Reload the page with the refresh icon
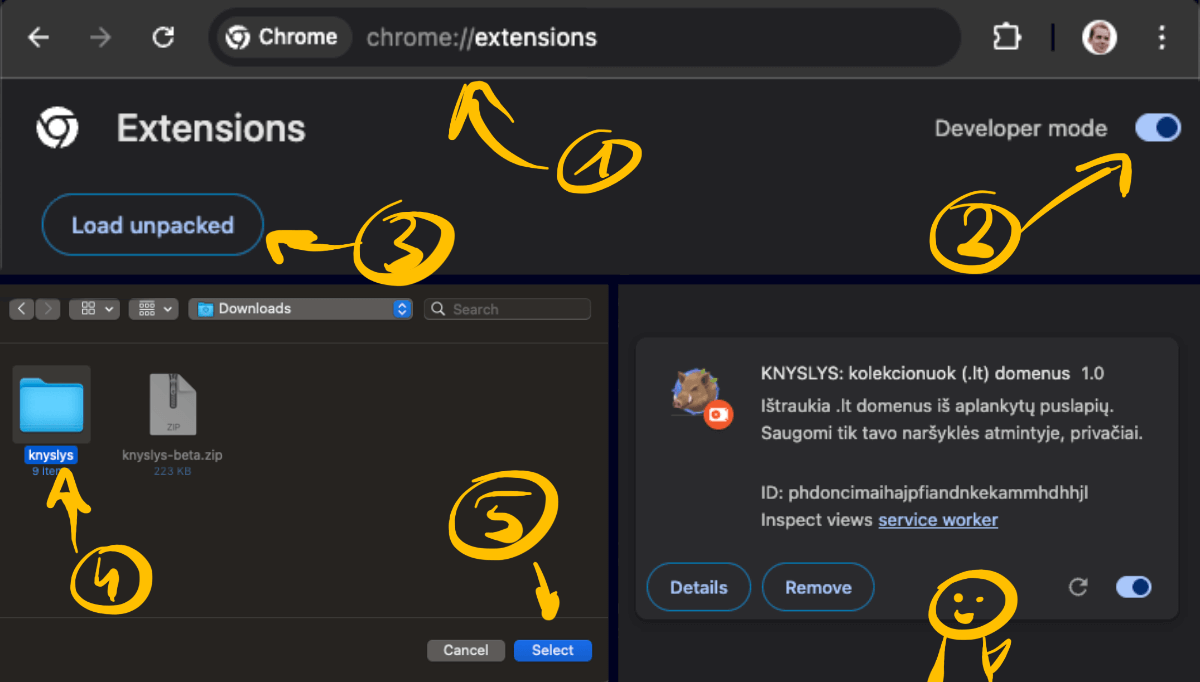 pyautogui.click(x=163, y=38)
